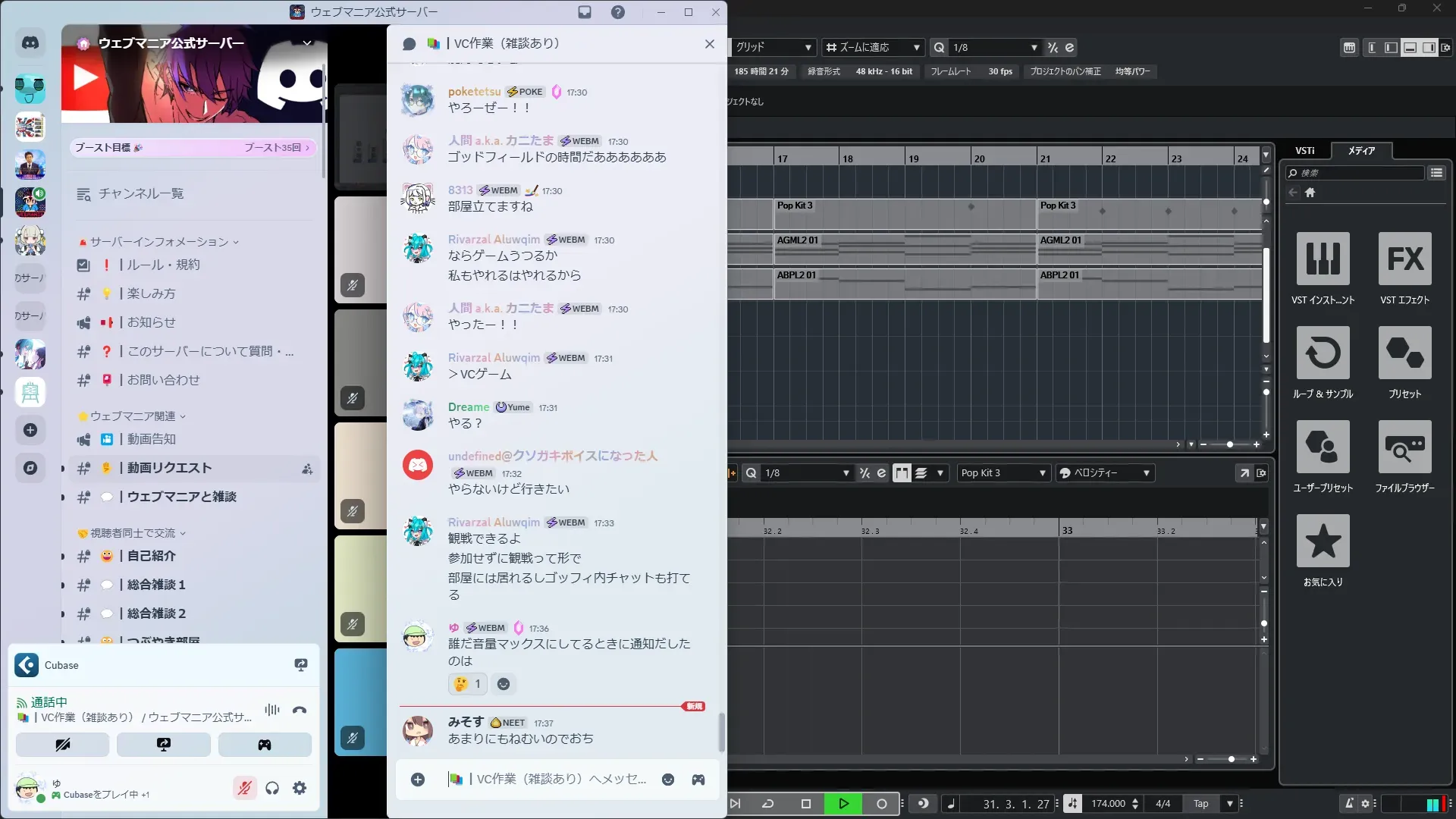Open VST Instruments in media rack
The width and height of the screenshot is (1456, 819).
(x=1323, y=259)
